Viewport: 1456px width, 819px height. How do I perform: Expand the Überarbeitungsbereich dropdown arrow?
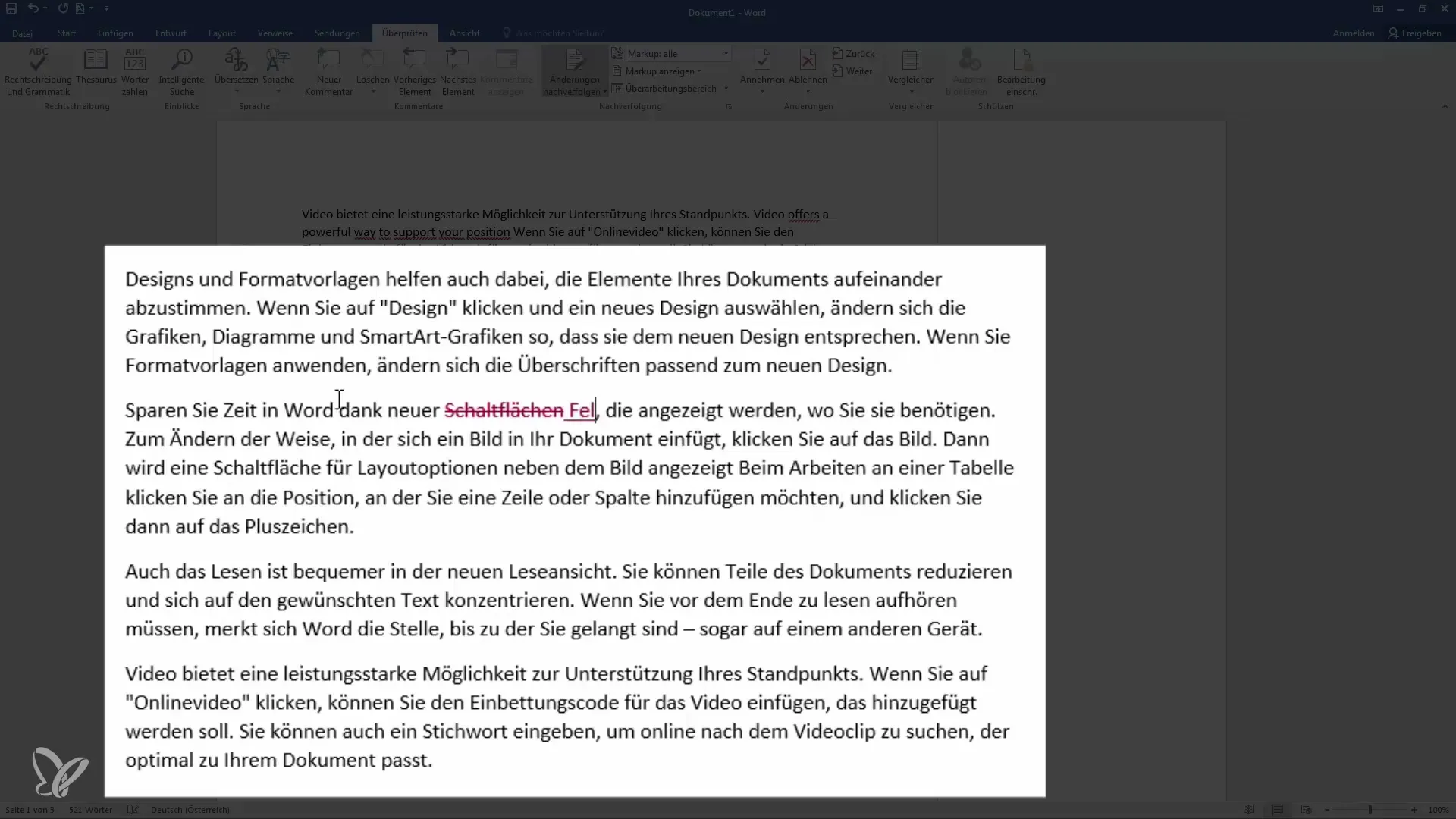726,89
